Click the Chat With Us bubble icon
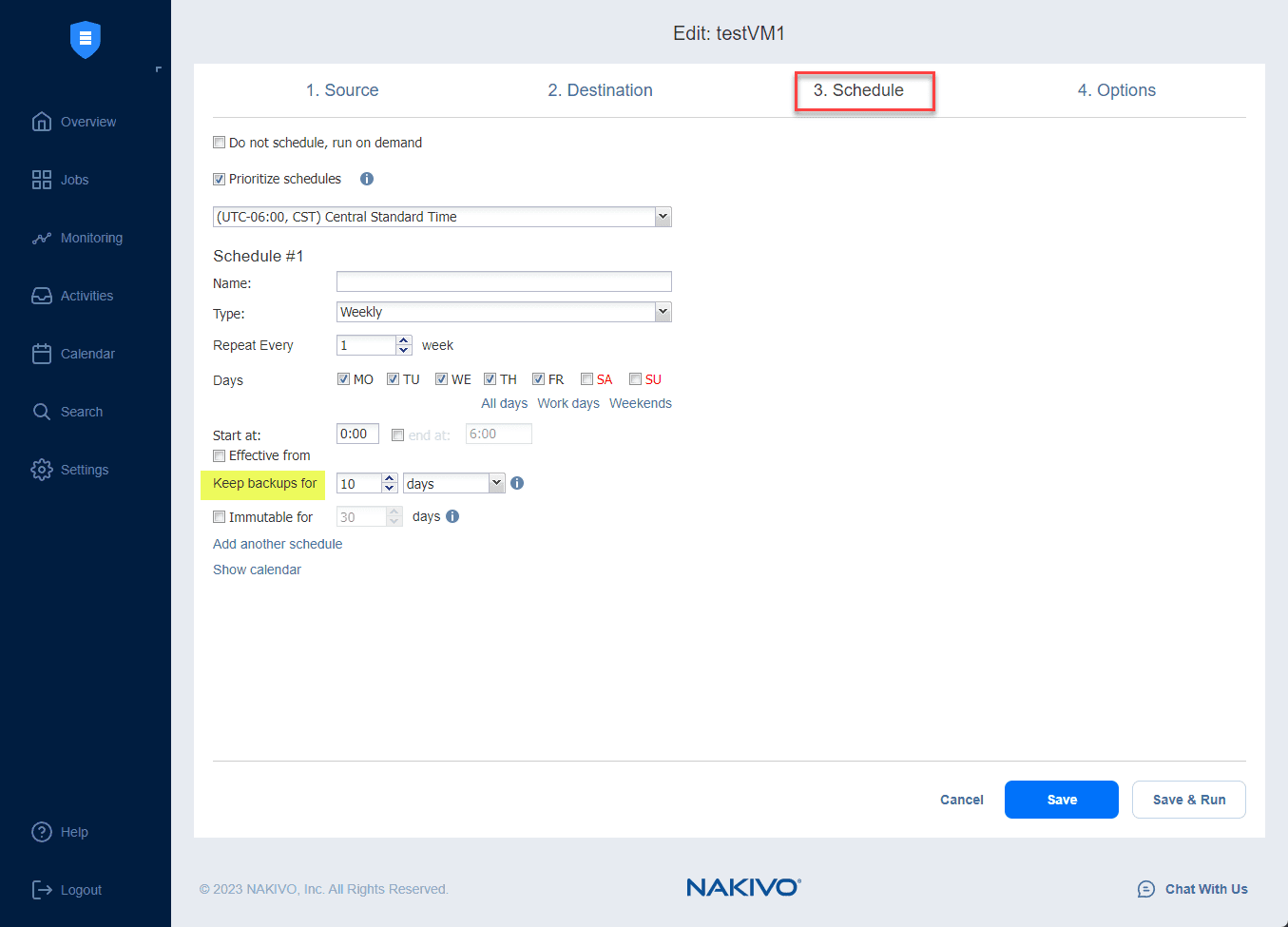 point(1146,889)
